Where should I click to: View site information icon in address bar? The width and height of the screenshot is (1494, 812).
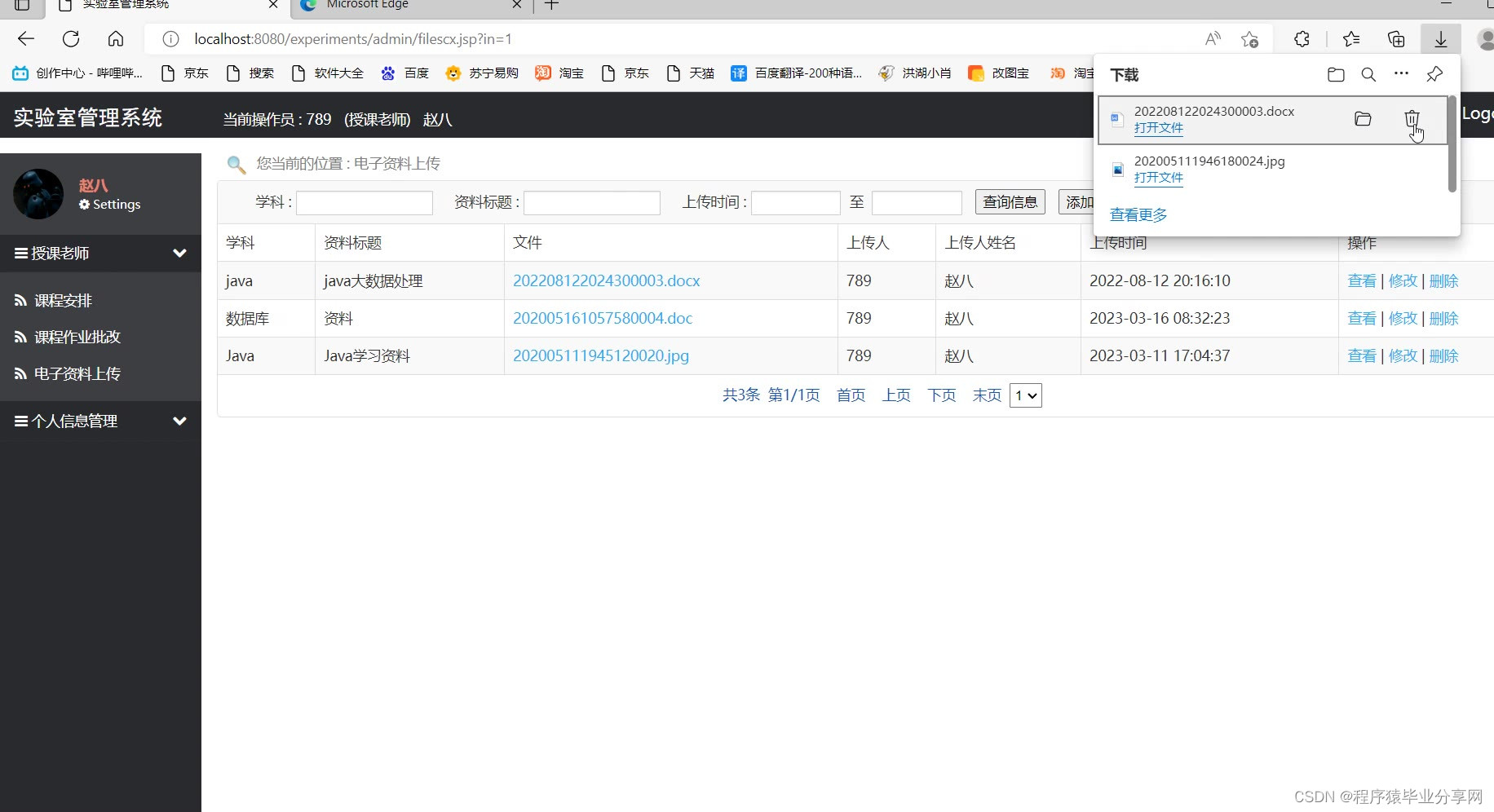(x=170, y=39)
